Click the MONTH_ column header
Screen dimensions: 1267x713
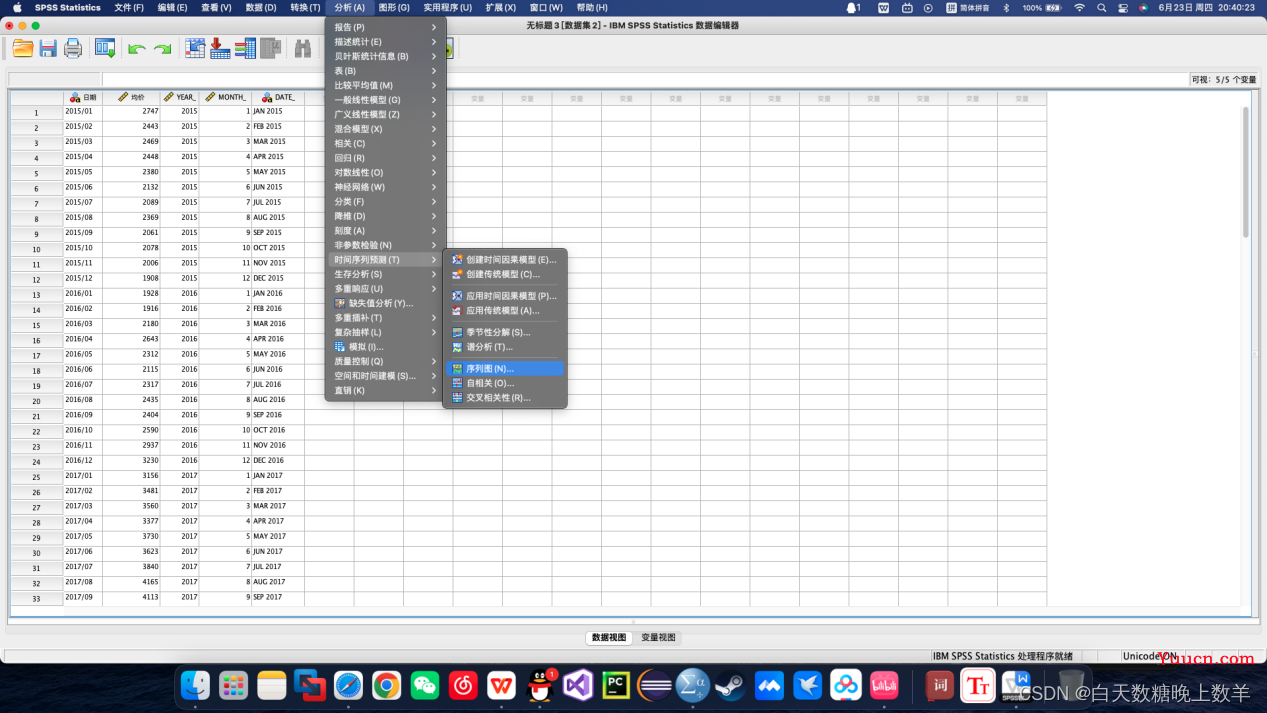tap(225, 98)
